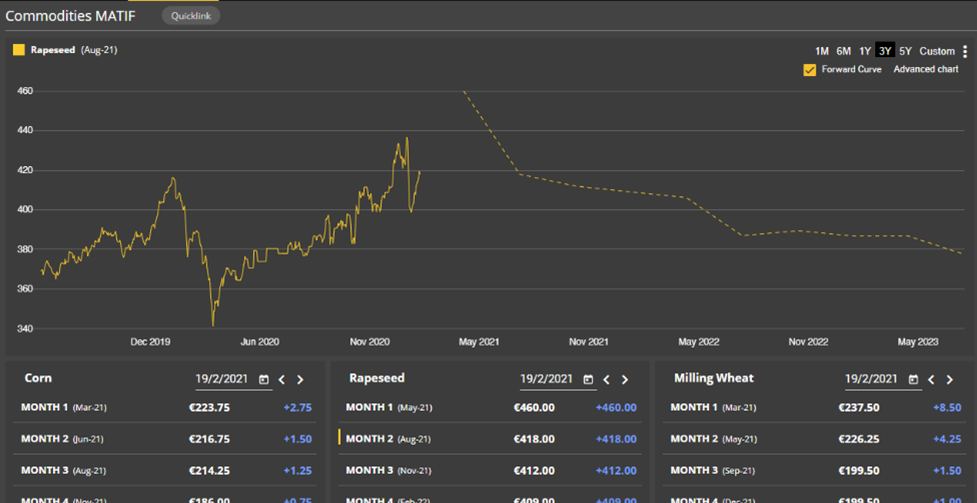The height and width of the screenshot is (503, 977).
Task: Click the Rapeseed price €460.00
Action: pos(534,408)
